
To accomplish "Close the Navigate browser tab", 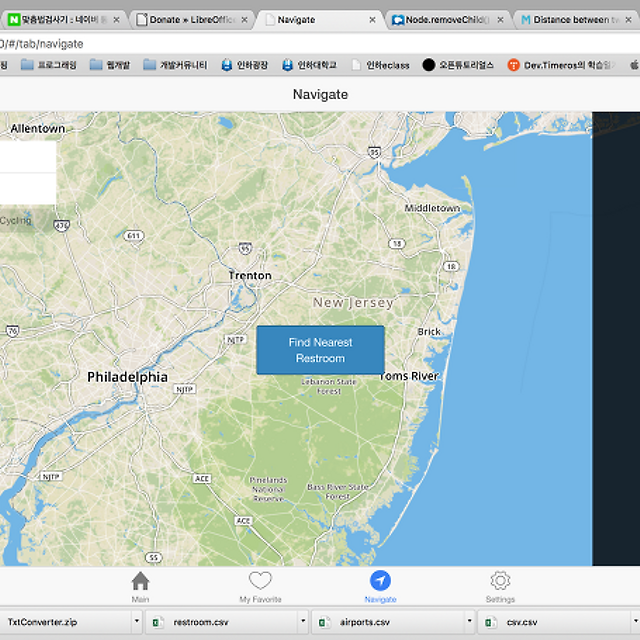I will coord(373,19).
